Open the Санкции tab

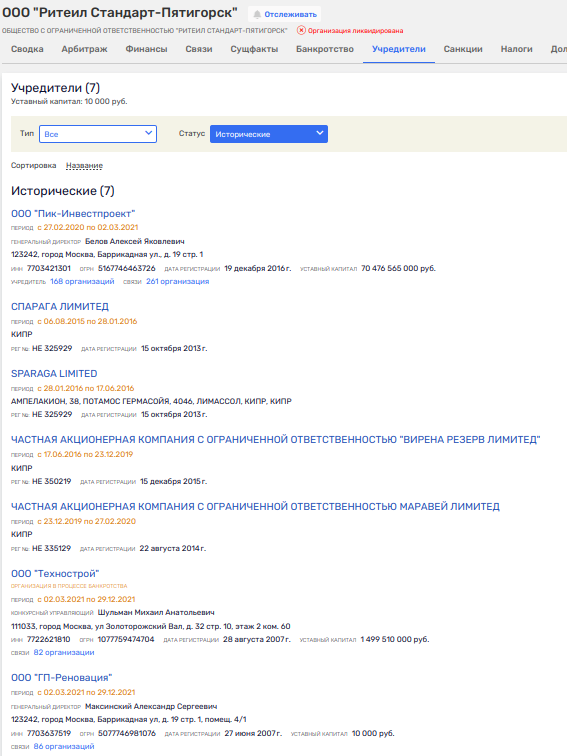(x=463, y=49)
